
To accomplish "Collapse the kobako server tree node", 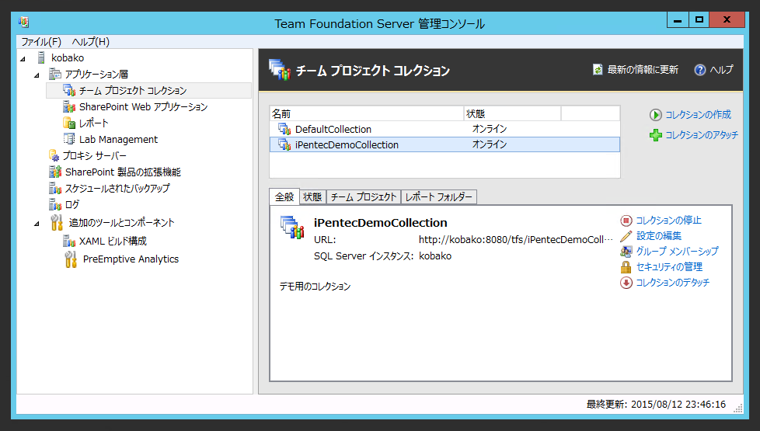I will coord(23,59).
